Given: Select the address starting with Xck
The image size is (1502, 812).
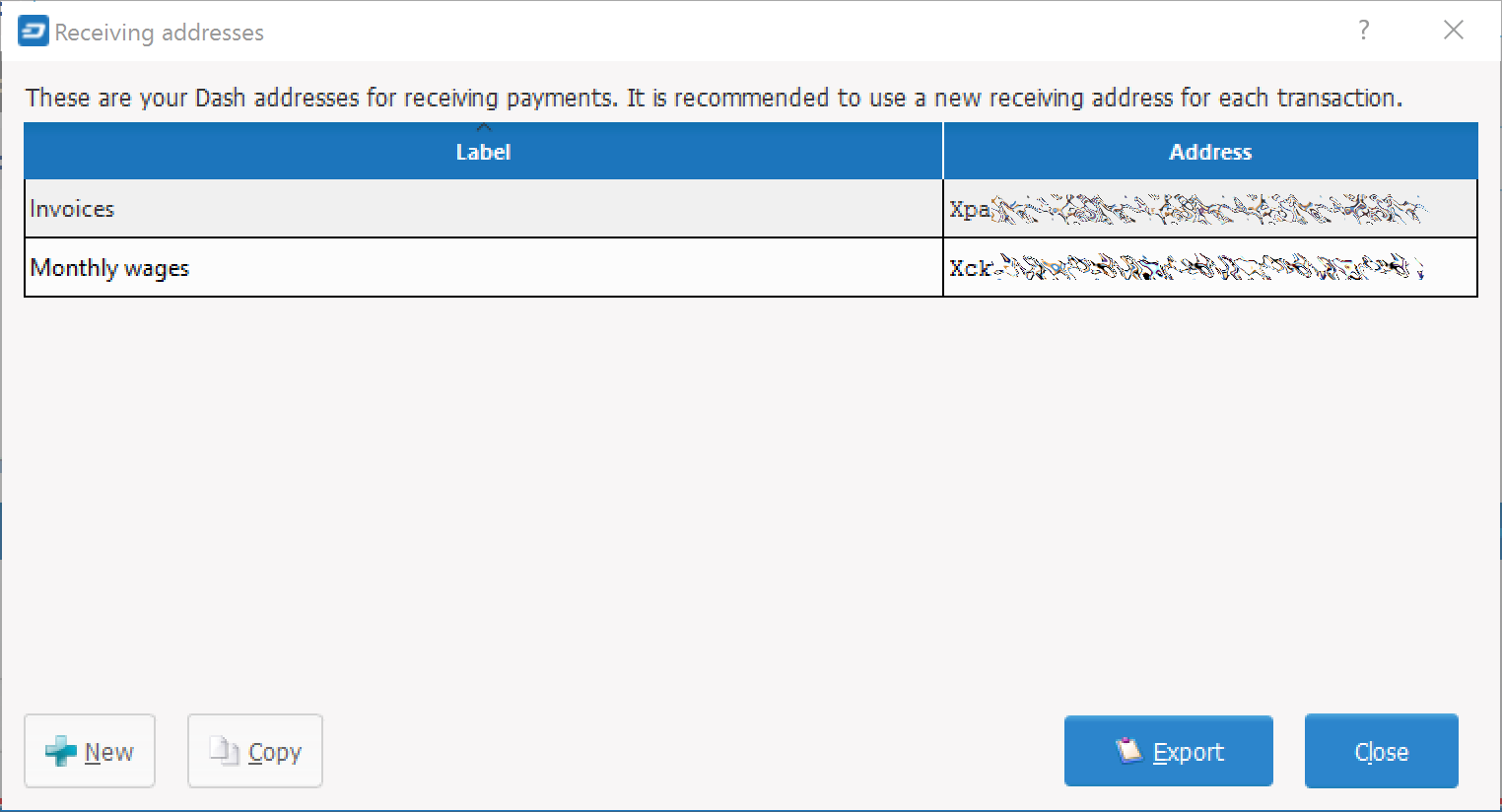Looking at the screenshot, I should [1210, 268].
